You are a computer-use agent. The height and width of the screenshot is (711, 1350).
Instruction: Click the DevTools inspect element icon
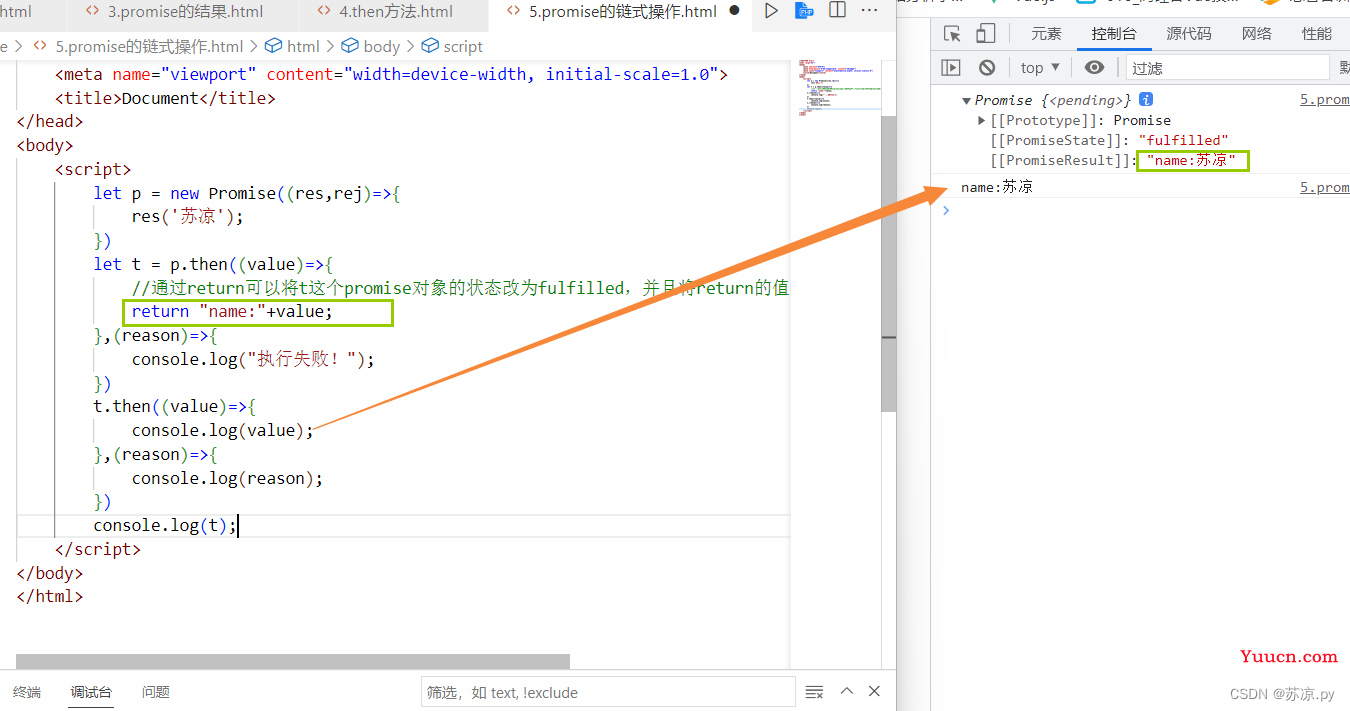tap(952, 34)
